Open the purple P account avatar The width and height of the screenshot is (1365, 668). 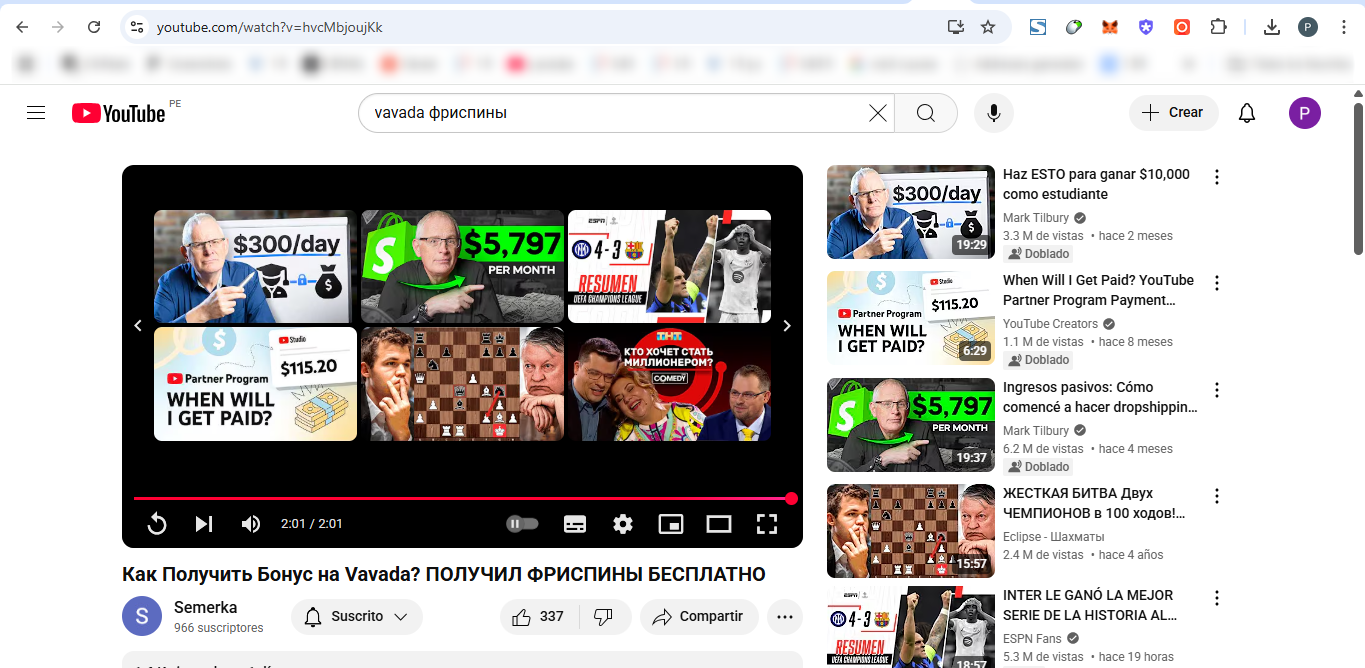point(1304,113)
